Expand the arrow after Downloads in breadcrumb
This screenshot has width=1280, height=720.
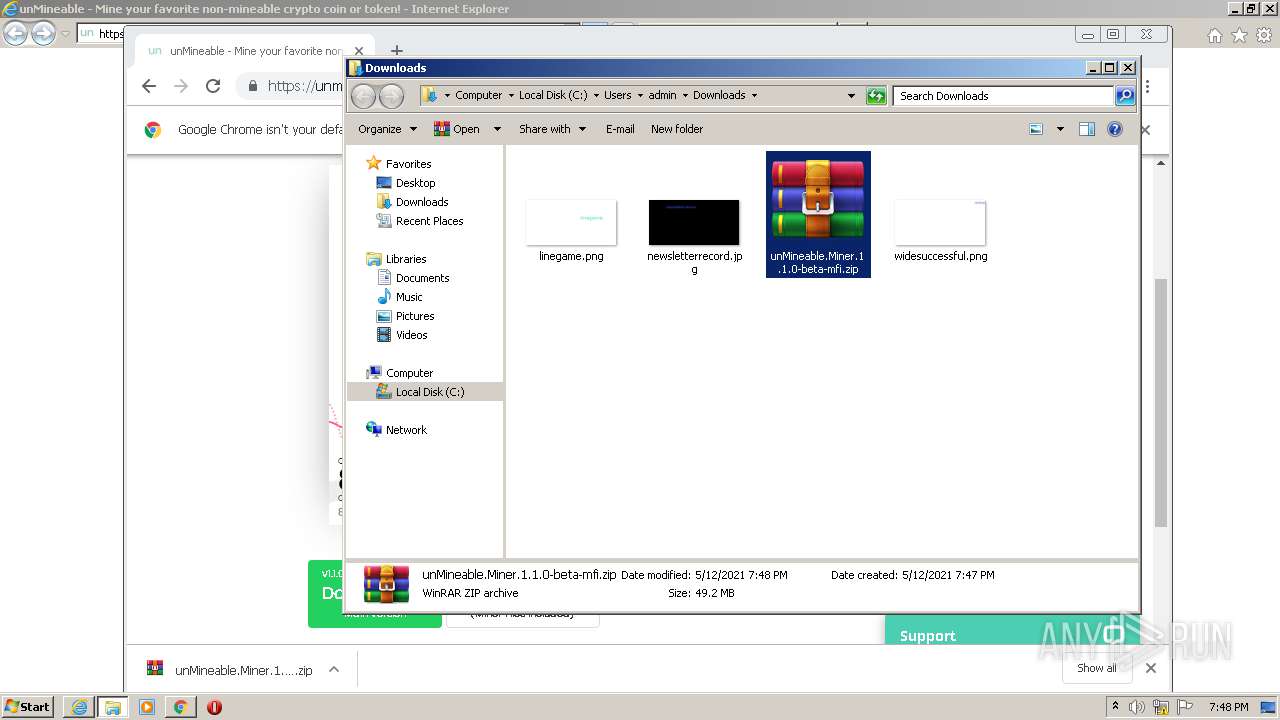click(754, 96)
